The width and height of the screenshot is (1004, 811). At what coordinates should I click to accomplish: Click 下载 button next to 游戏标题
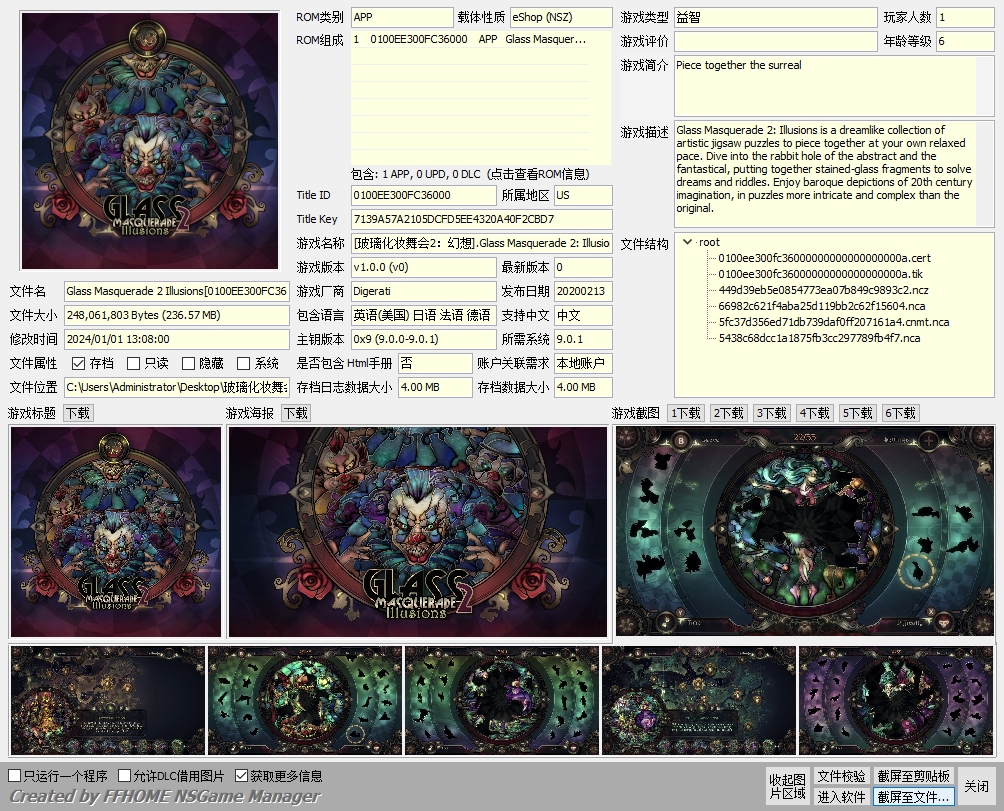coord(77,413)
